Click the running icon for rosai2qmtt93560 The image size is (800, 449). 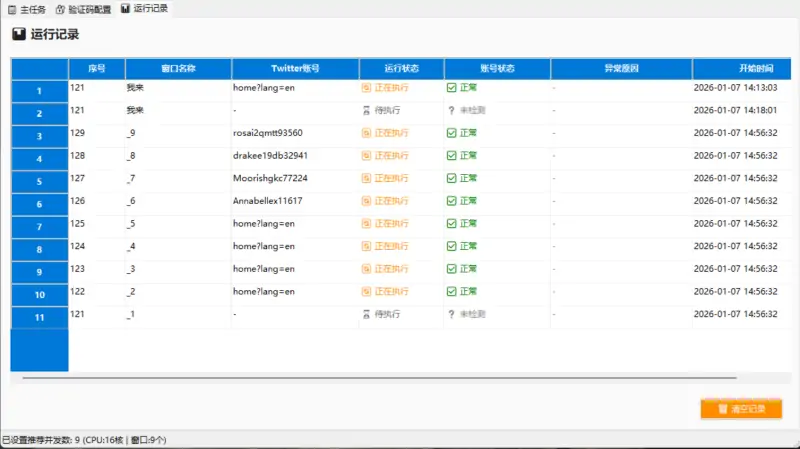tap(366, 133)
